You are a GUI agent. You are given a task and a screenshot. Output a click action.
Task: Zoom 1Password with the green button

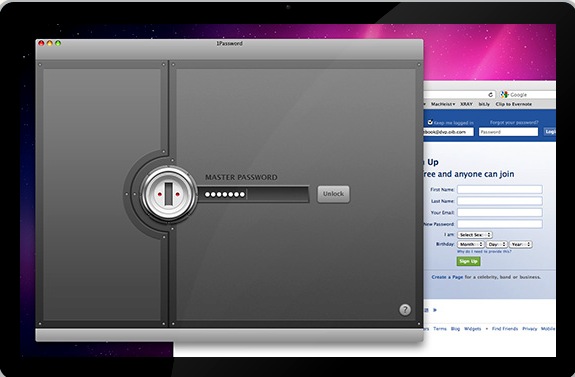tap(58, 43)
